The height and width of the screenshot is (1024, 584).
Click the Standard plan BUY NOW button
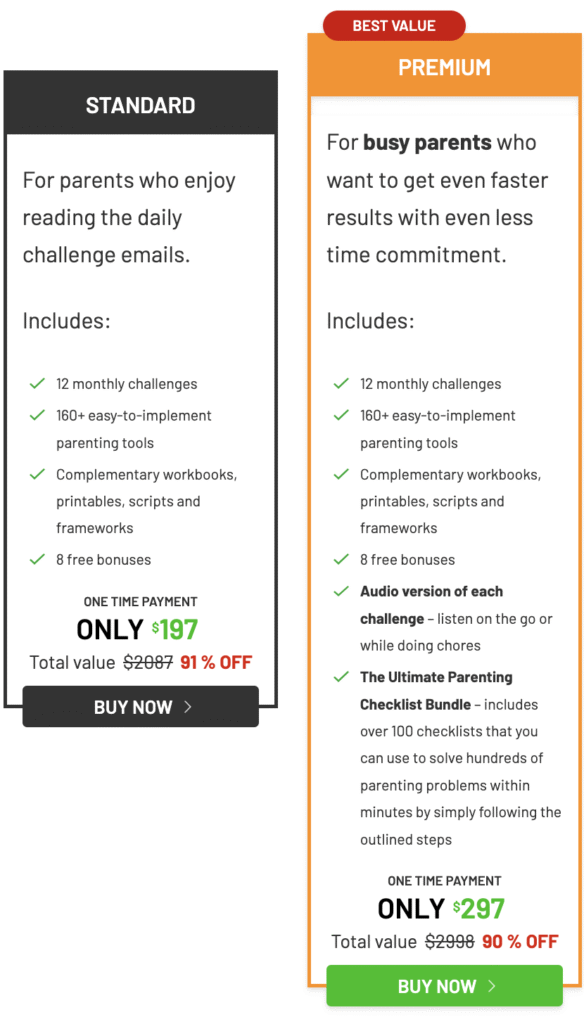(140, 706)
